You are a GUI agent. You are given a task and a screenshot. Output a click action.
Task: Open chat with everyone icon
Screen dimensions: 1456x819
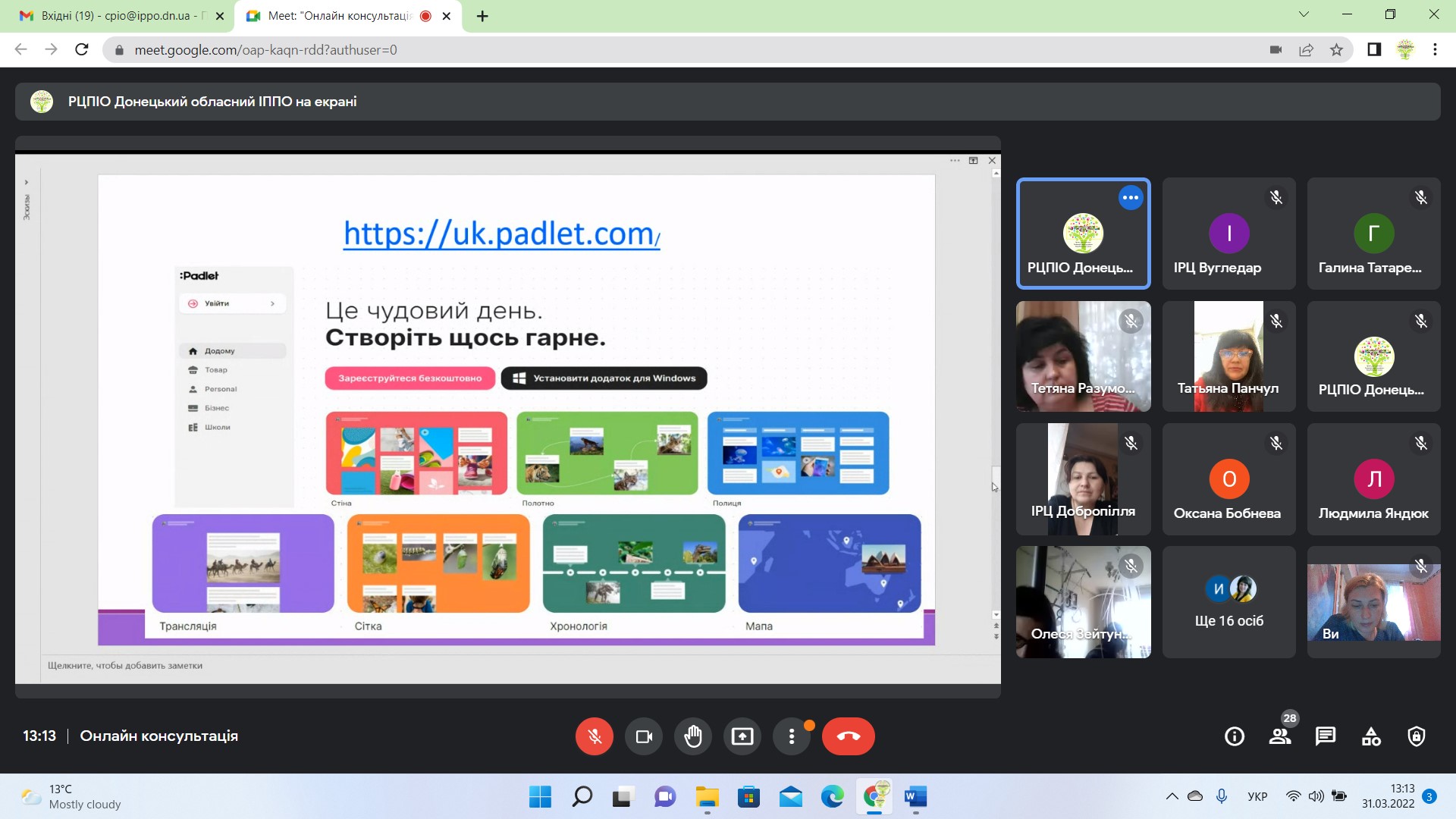point(1326,736)
